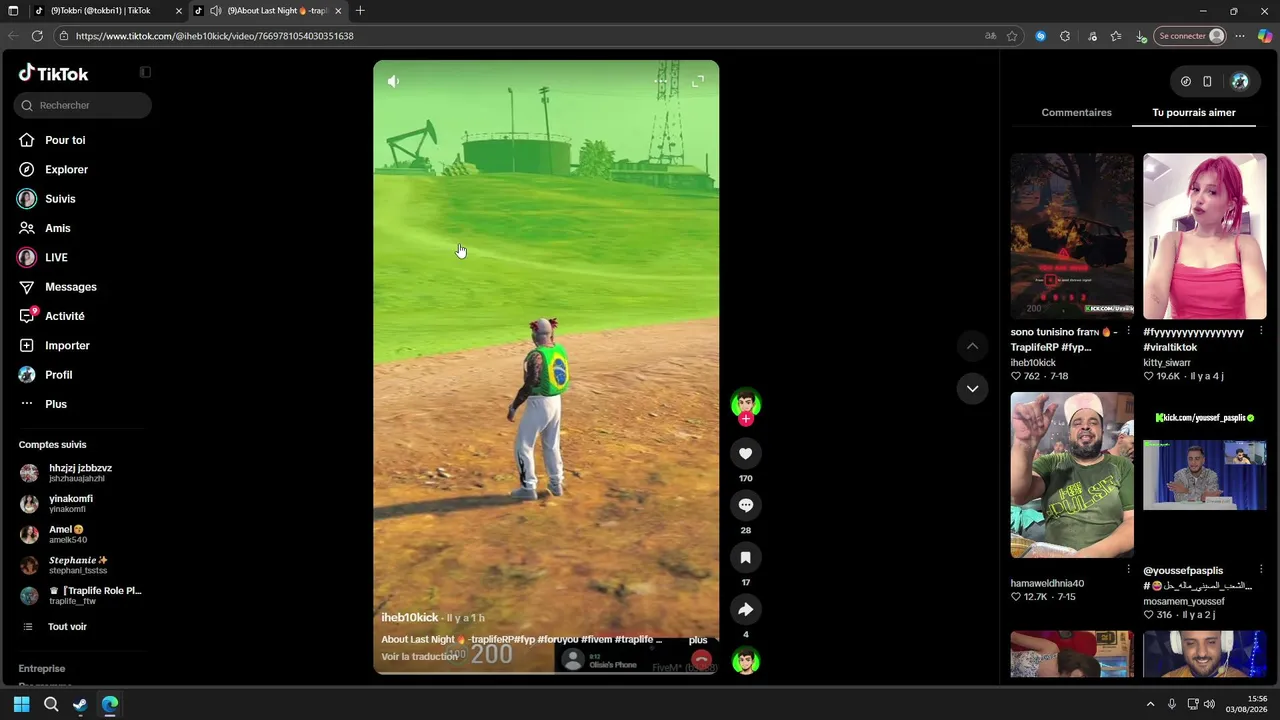Open the sono tunisino TraplifeRP video thumbnail
The image size is (1280, 720).
click(1072, 236)
